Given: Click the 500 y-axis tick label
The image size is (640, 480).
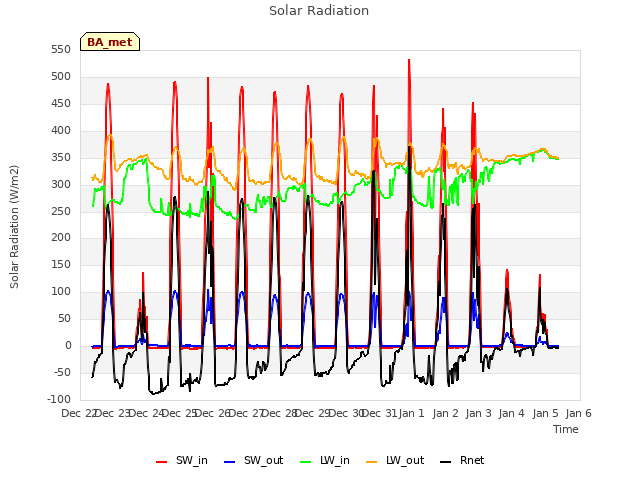Looking at the screenshot, I should click(61, 77).
